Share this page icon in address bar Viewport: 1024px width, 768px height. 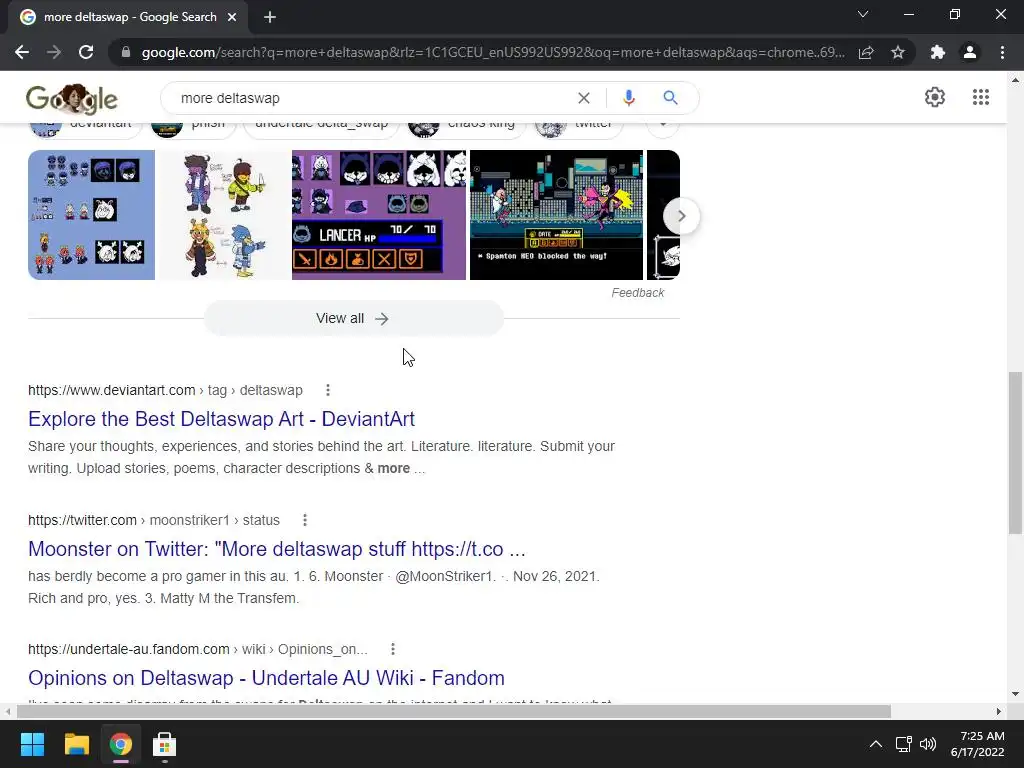(x=866, y=52)
